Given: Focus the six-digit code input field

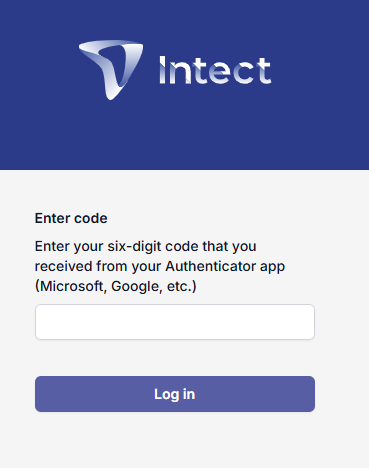Looking at the screenshot, I should point(175,322).
